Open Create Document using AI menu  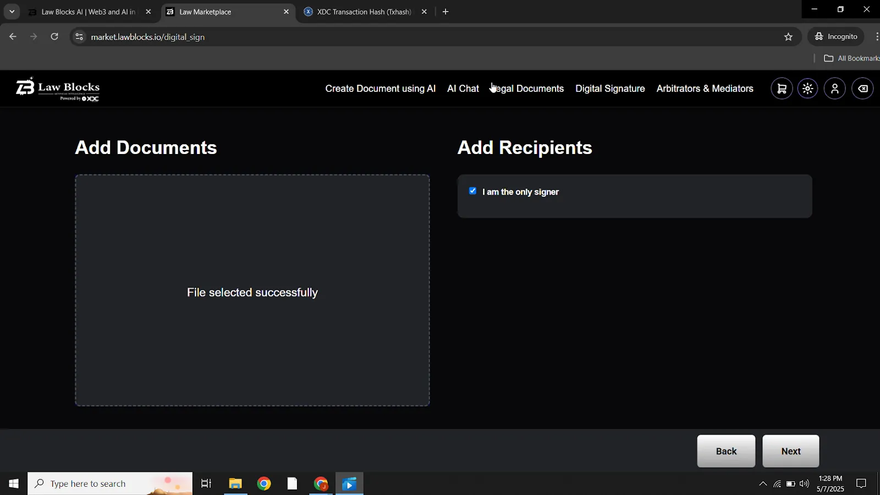coord(380,89)
